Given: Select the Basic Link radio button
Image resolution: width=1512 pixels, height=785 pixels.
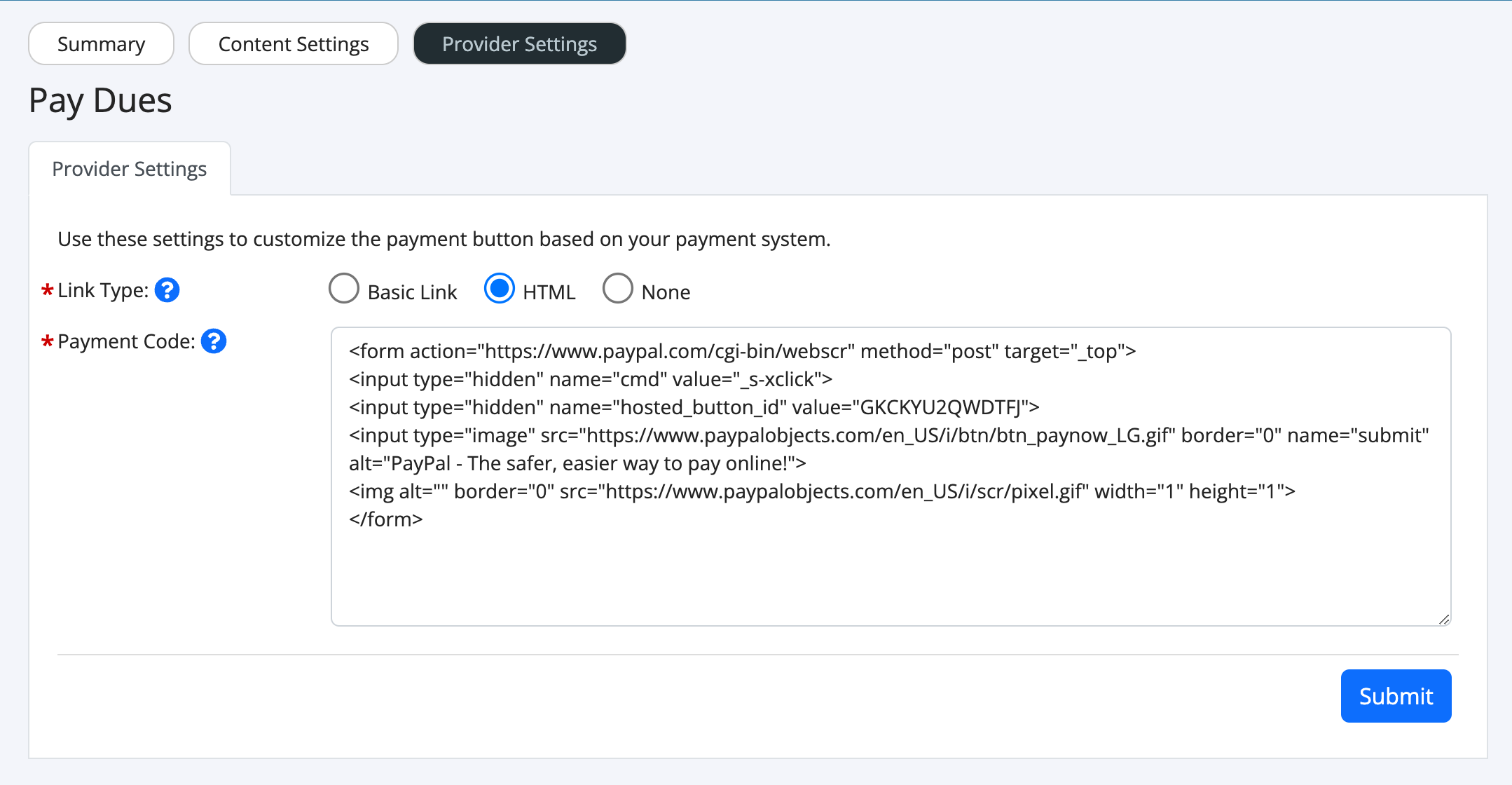Looking at the screenshot, I should tap(344, 288).
